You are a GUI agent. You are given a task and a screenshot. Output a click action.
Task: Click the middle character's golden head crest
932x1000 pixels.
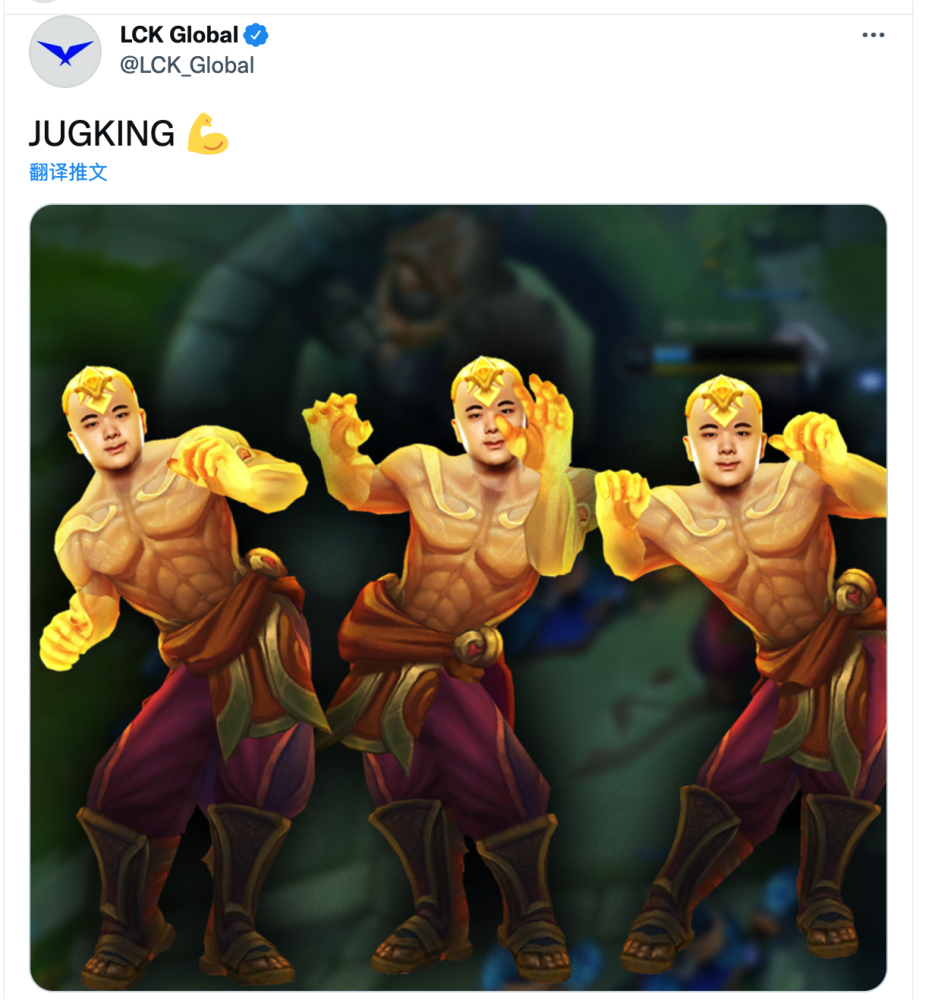[485, 376]
